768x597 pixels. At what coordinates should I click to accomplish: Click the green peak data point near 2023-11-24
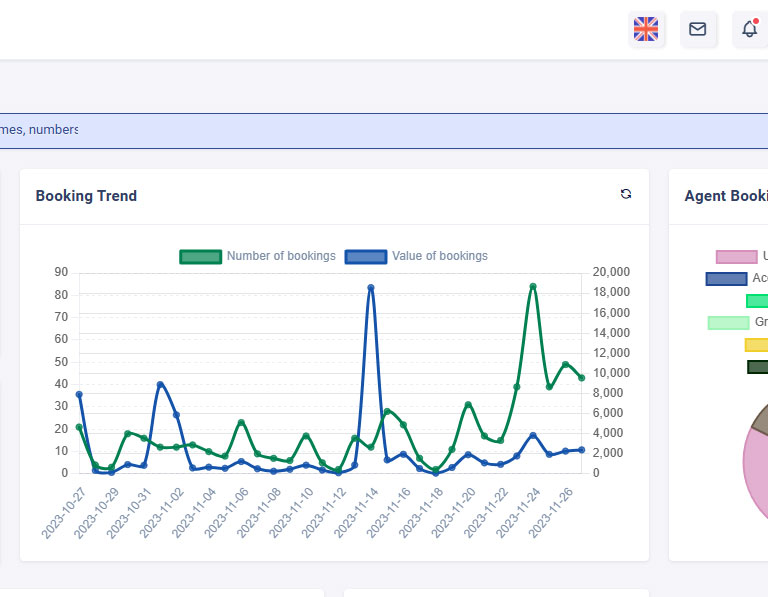pos(533,286)
